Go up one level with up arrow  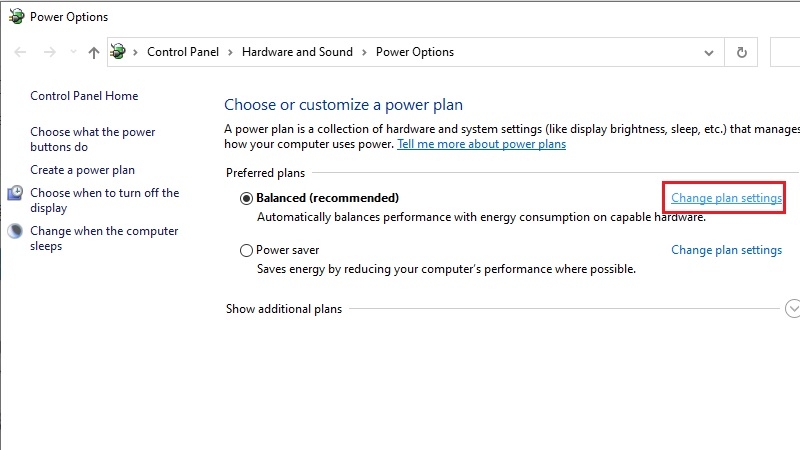point(93,52)
